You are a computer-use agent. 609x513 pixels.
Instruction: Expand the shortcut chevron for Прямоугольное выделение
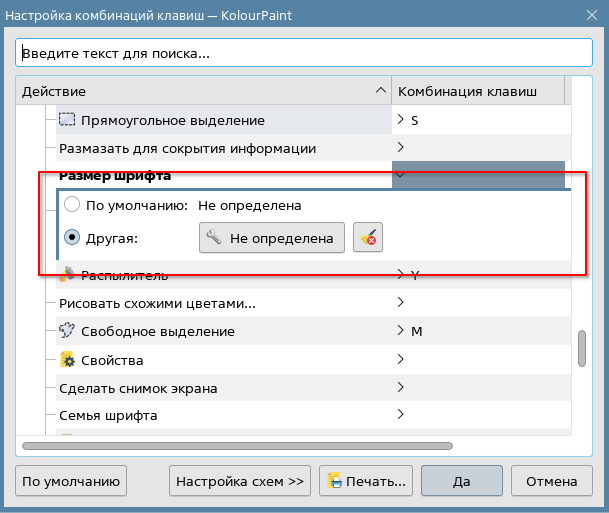coord(401,120)
